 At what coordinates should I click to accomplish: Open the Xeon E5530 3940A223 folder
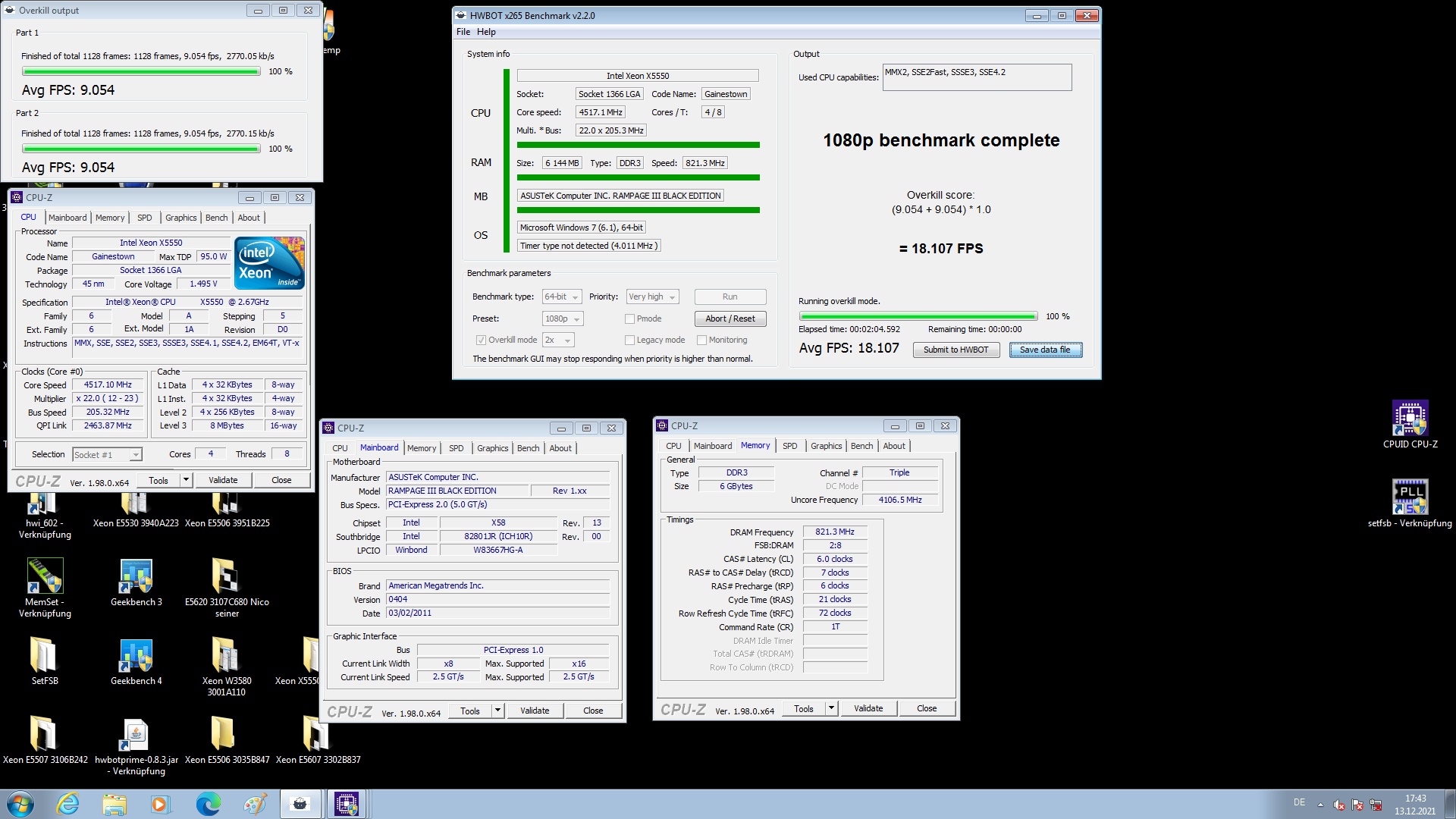(x=136, y=511)
